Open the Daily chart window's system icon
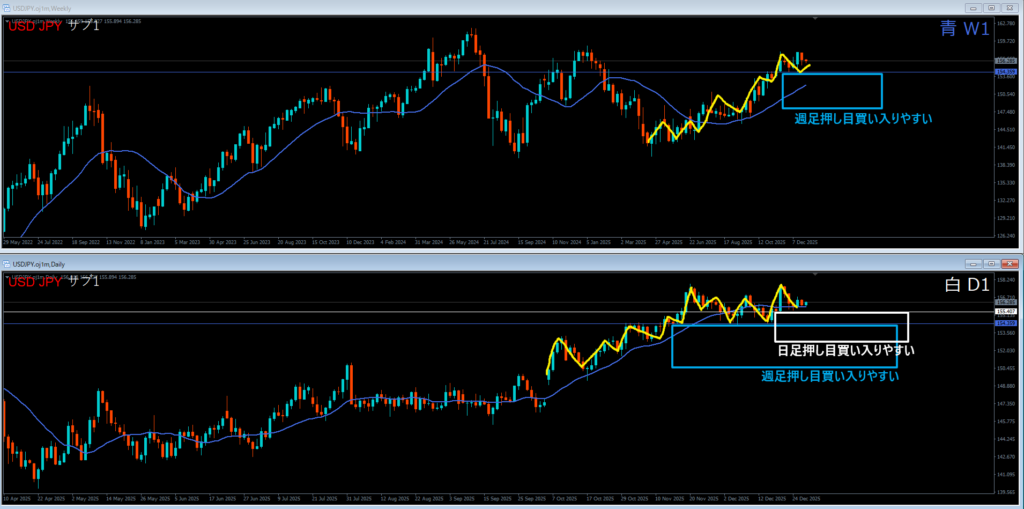The width and height of the screenshot is (1024, 509). pyautogui.click(x=7, y=264)
